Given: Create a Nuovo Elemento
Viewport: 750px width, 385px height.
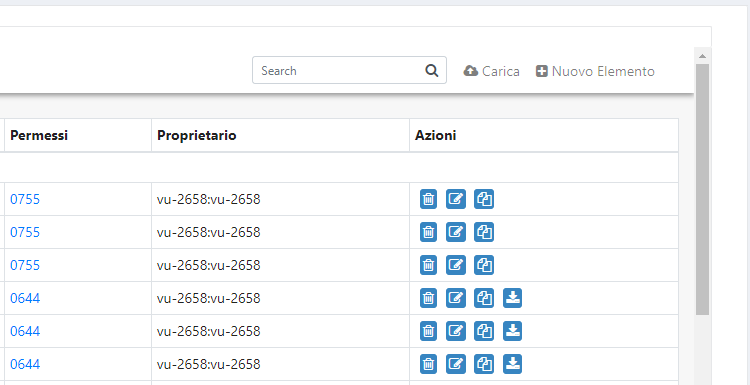Looking at the screenshot, I should pyautogui.click(x=595, y=71).
